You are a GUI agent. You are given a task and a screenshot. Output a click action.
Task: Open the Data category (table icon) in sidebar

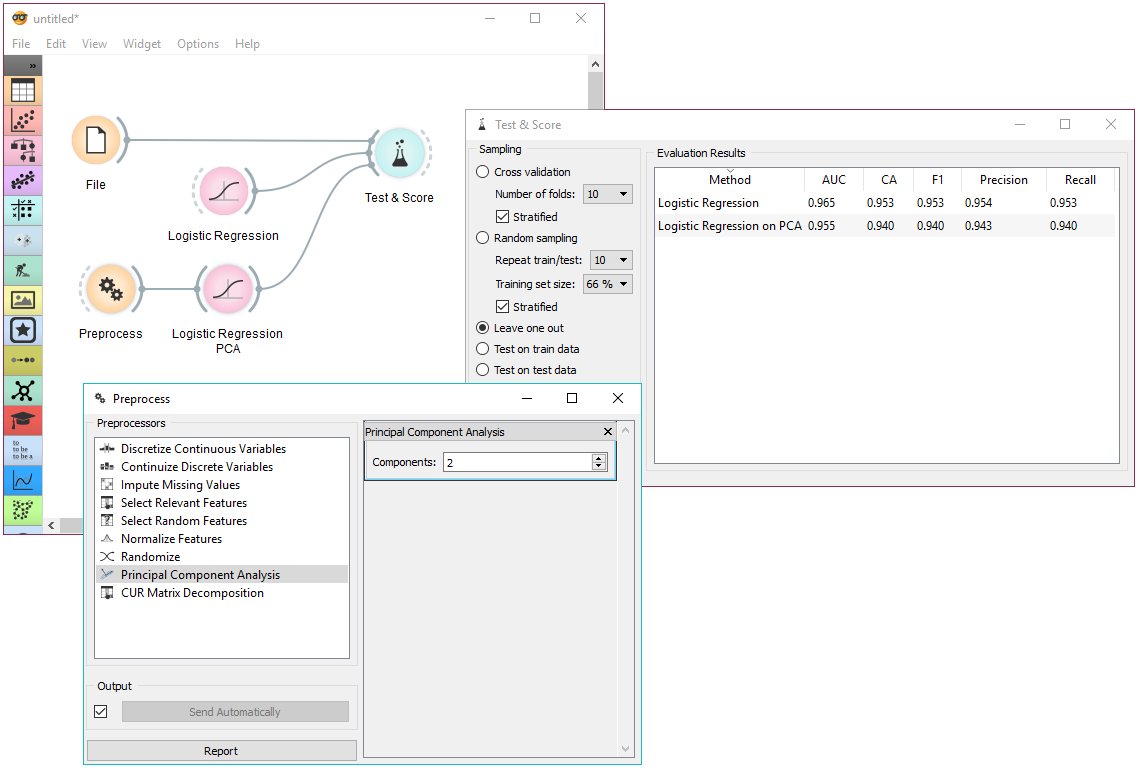[x=22, y=91]
